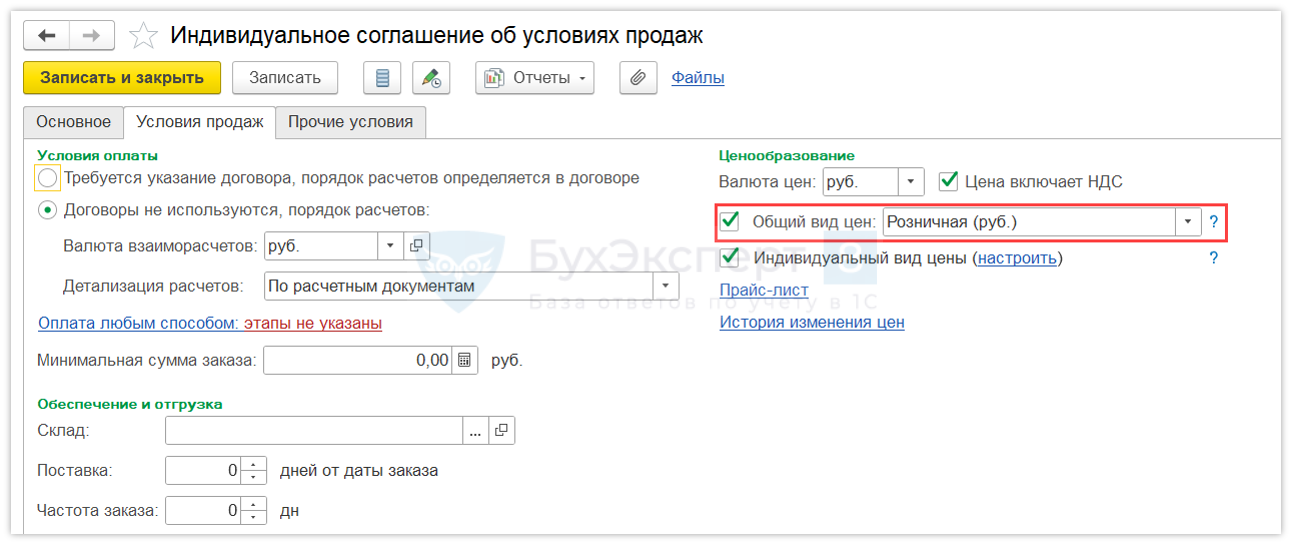Click the Записать button
The height and width of the screenshot is (545, 1292).
tap(285, 78)
